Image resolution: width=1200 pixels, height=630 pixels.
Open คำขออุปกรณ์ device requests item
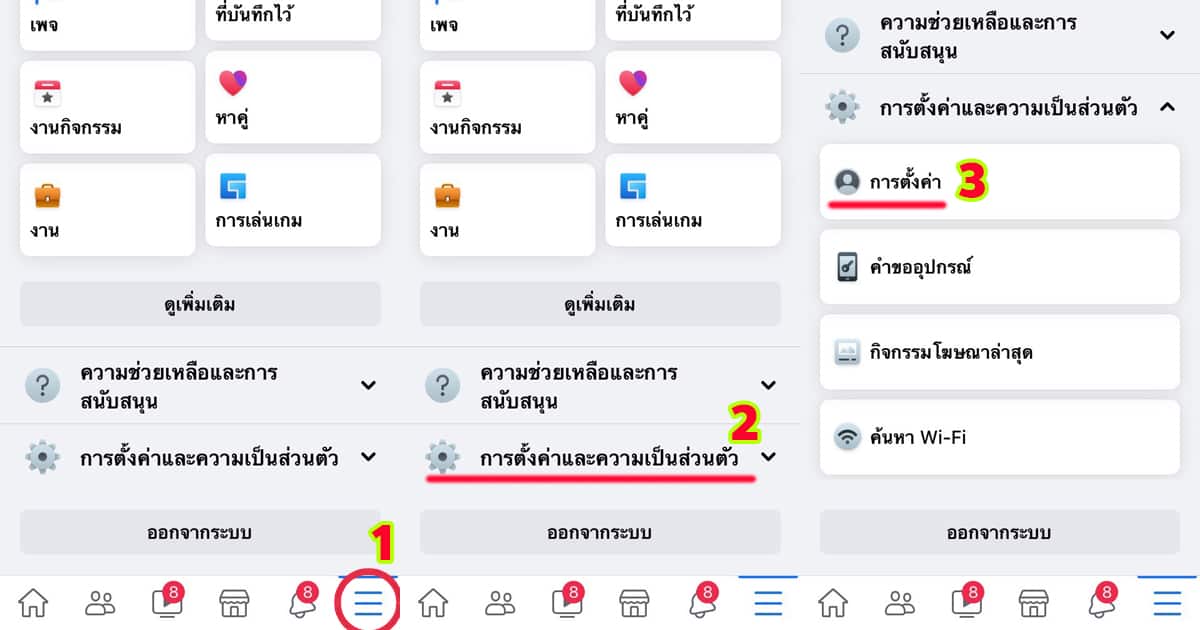pyautogui.click(x=1000, y=267)
